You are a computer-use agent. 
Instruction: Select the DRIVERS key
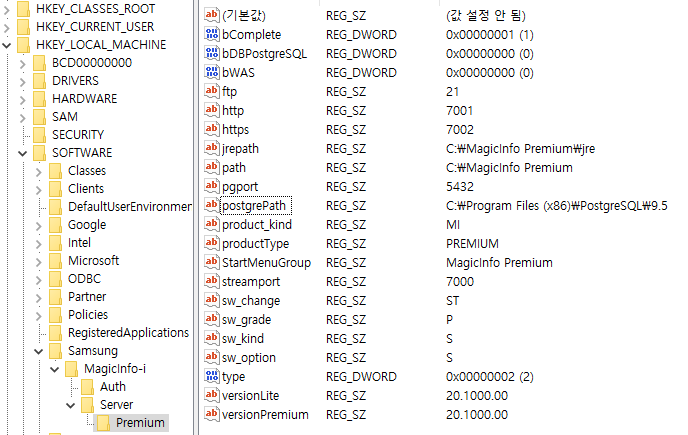[x=75, y=81]
